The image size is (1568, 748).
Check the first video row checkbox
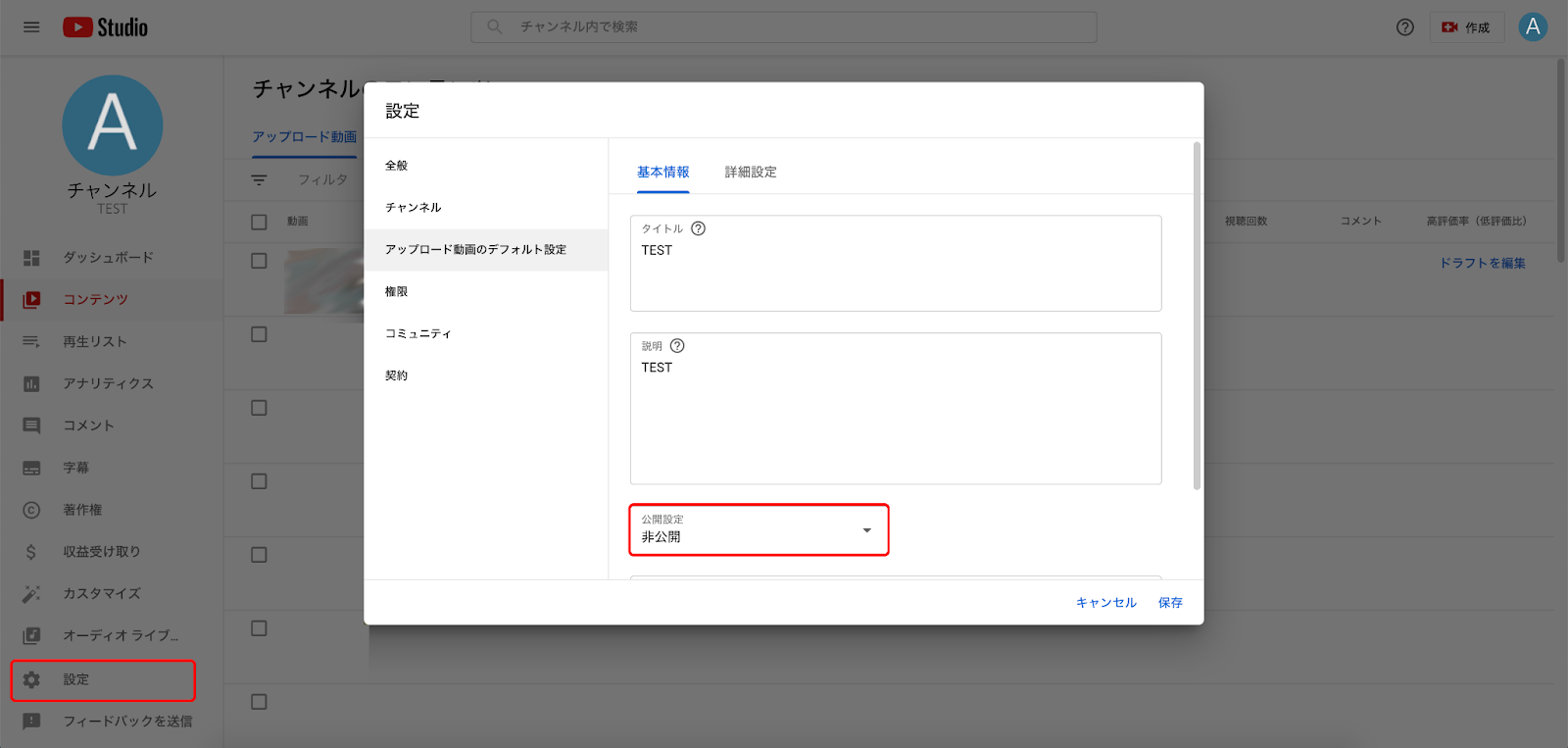click(259, 261)
